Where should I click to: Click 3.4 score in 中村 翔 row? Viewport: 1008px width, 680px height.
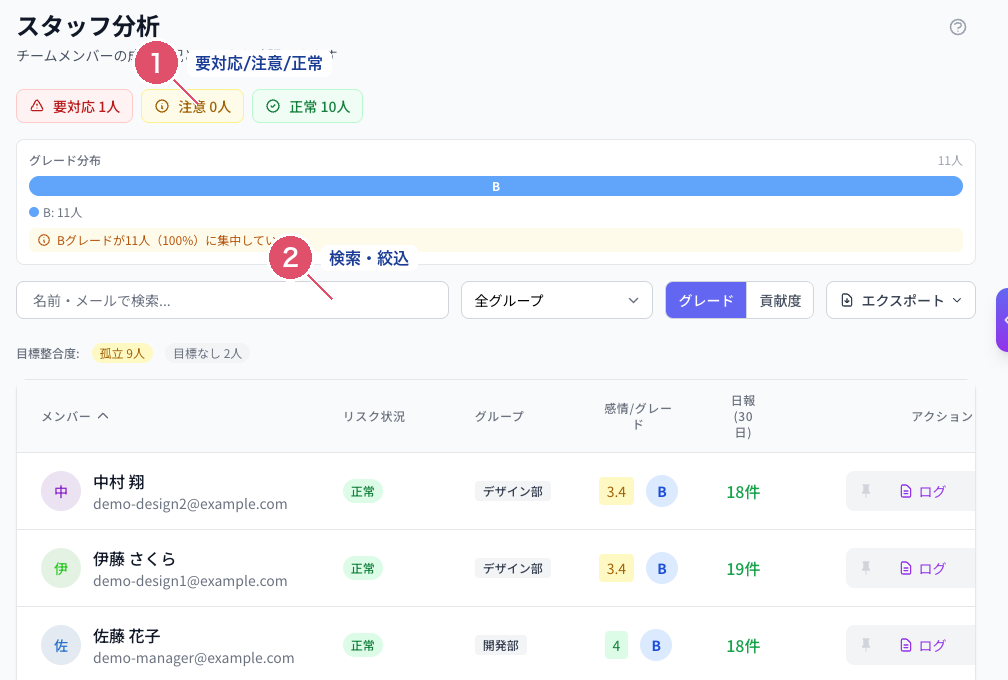pos(616,492)
